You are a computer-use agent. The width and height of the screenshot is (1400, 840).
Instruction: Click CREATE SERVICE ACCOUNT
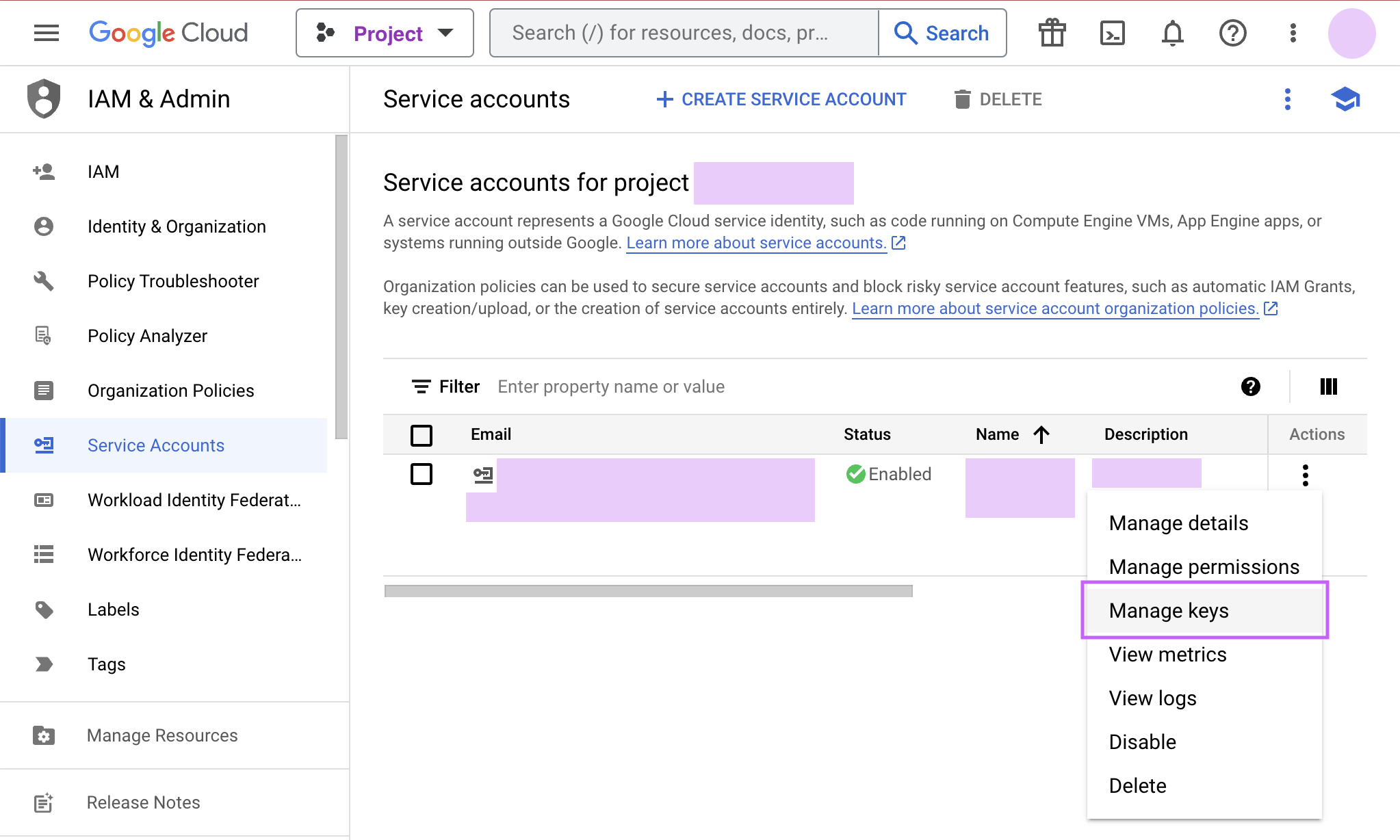point(781,99)
